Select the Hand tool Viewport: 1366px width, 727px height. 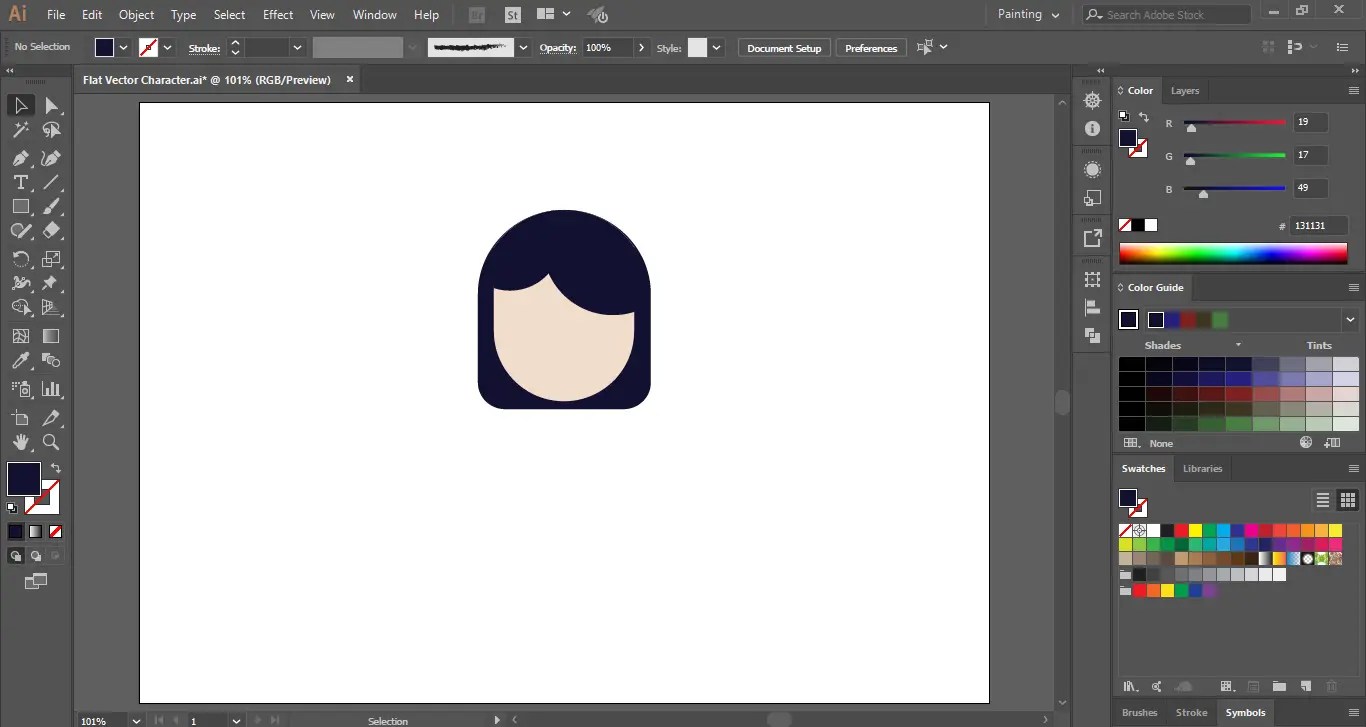[20, 442]
